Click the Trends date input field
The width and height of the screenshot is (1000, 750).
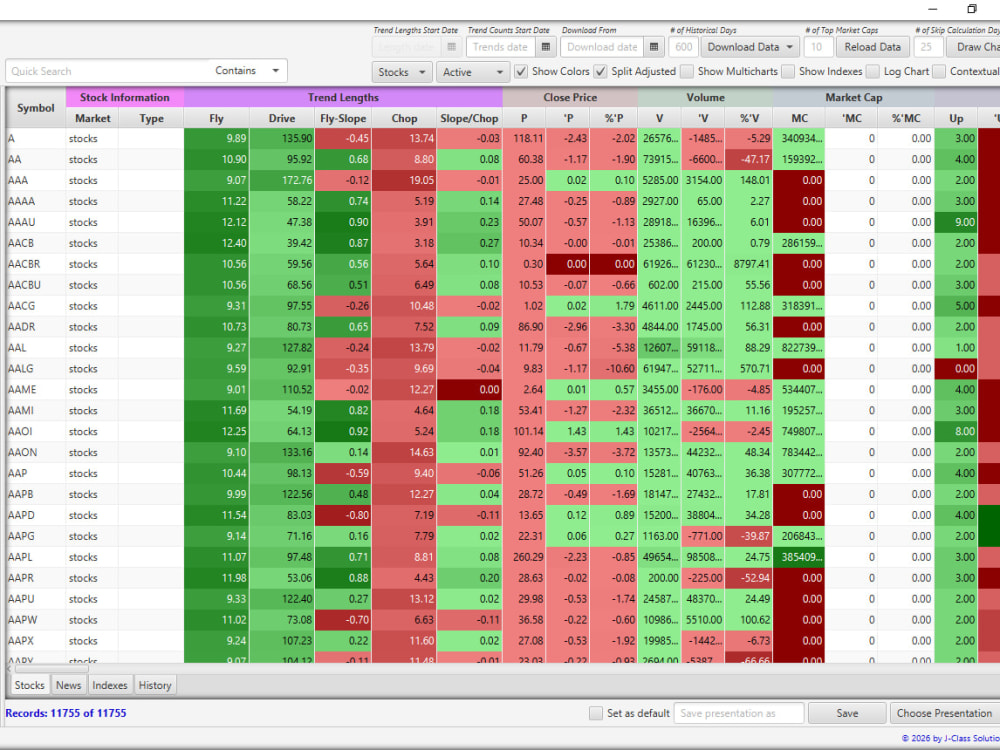502,47
